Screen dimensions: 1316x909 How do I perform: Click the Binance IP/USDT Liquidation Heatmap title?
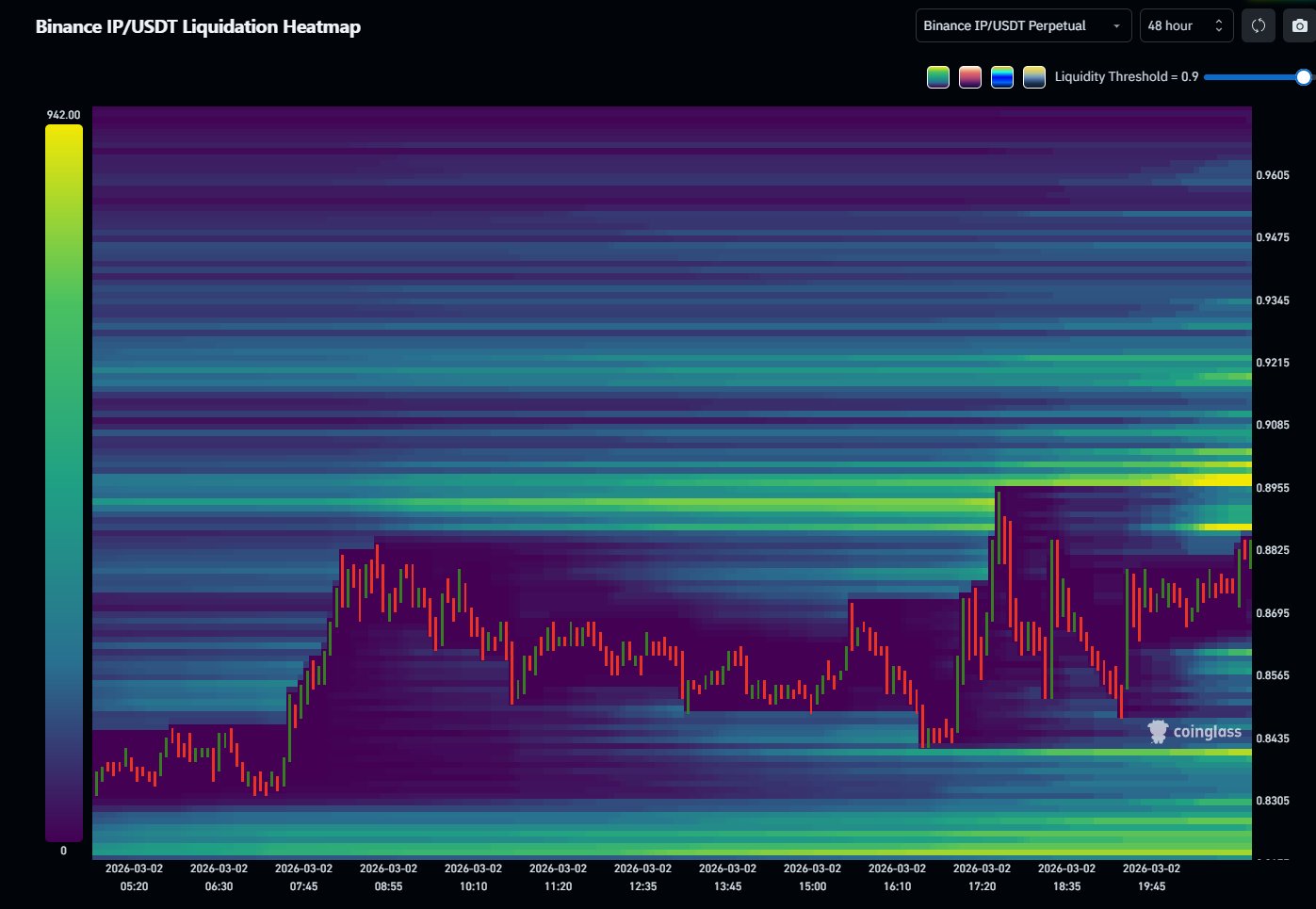pyautogui.click(x=198, y=26)
